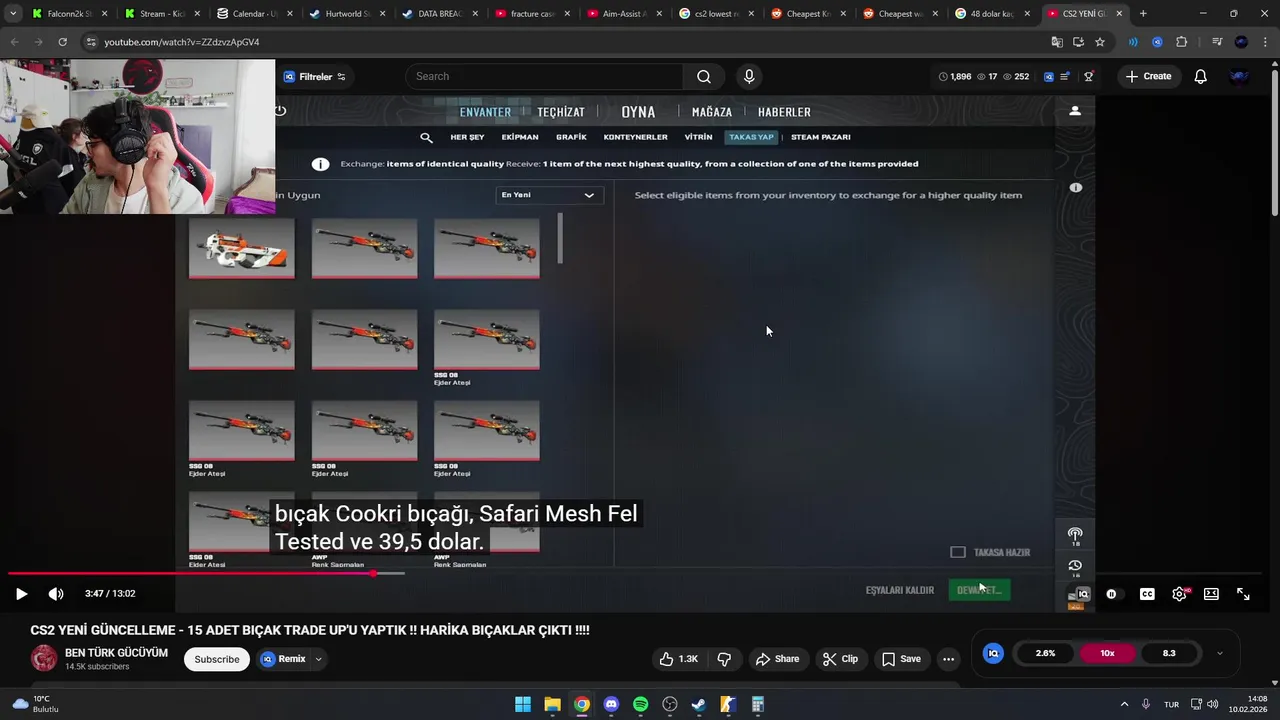
Task: Open a new browser tab with plus
Action: click(1143, 14)
